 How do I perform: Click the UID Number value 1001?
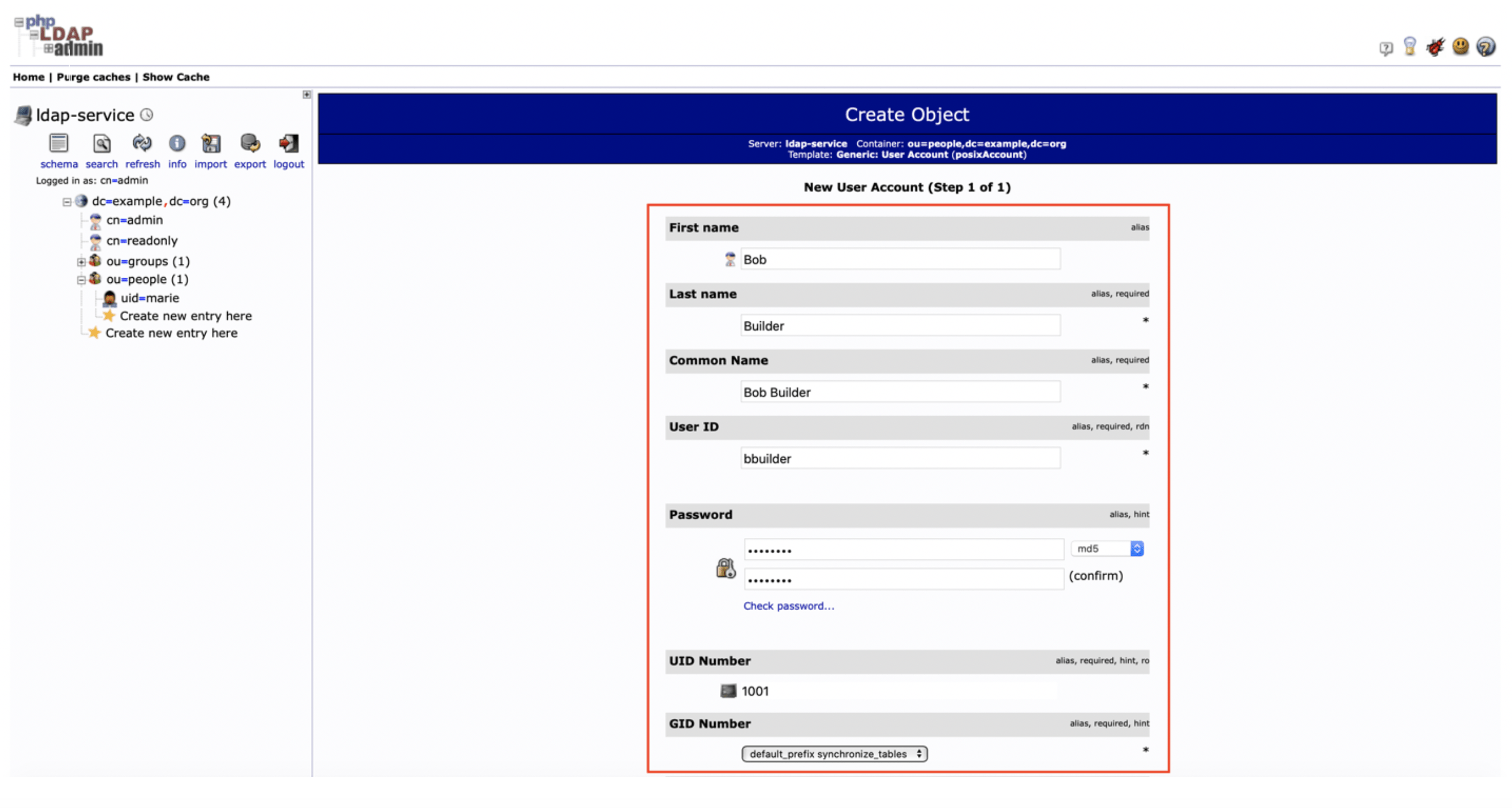coord(755,691)
